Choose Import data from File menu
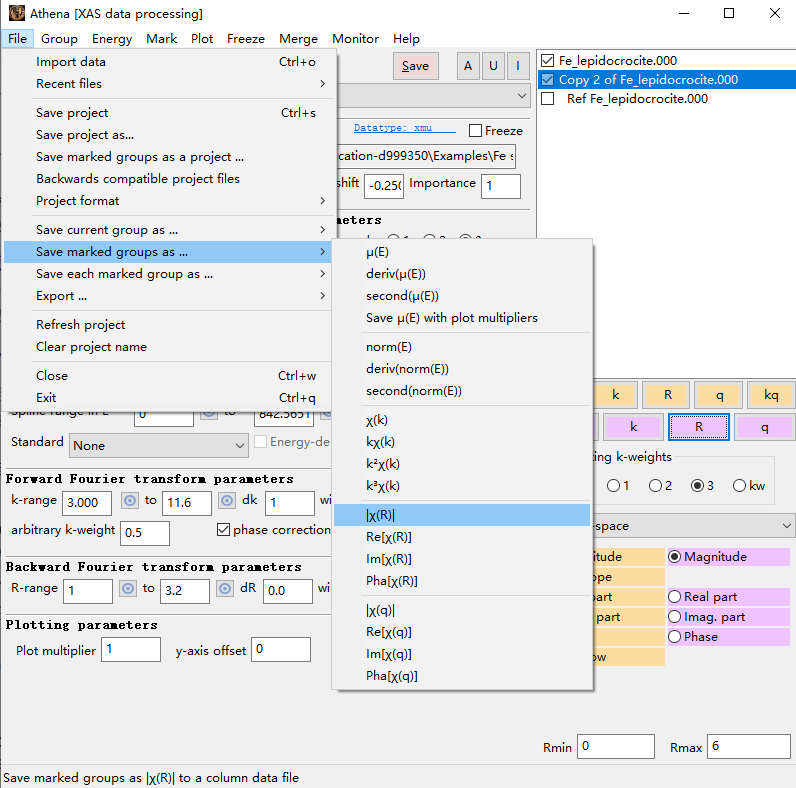 (168, 62)
